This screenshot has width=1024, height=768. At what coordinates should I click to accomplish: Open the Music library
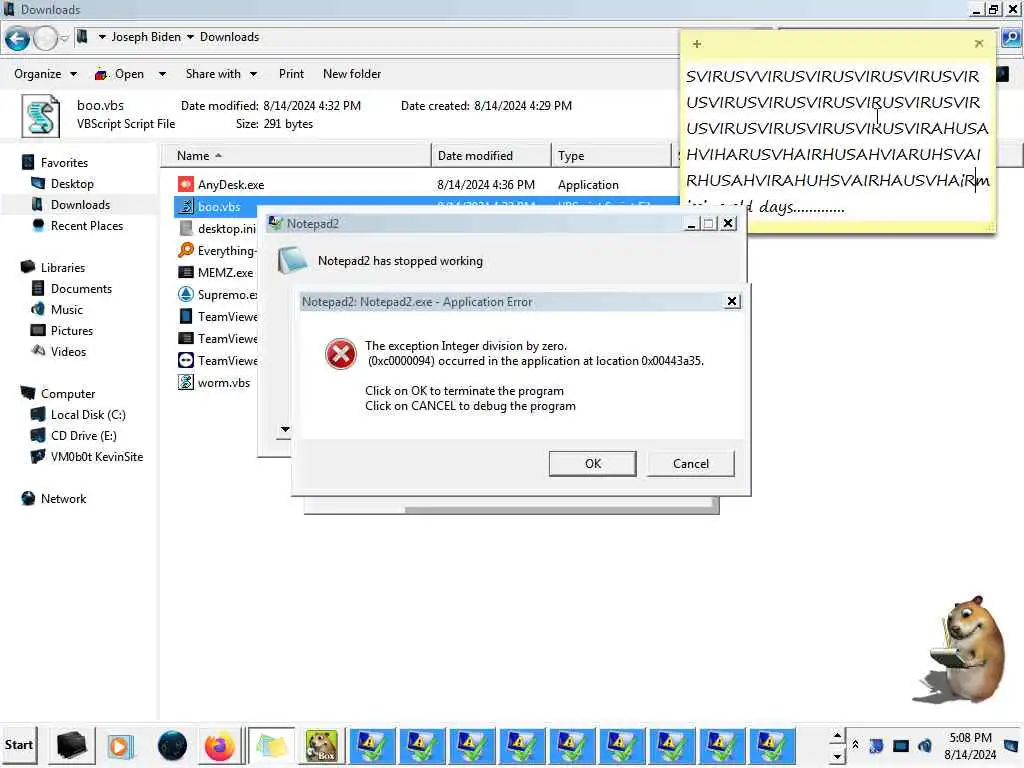coord(67,310)
